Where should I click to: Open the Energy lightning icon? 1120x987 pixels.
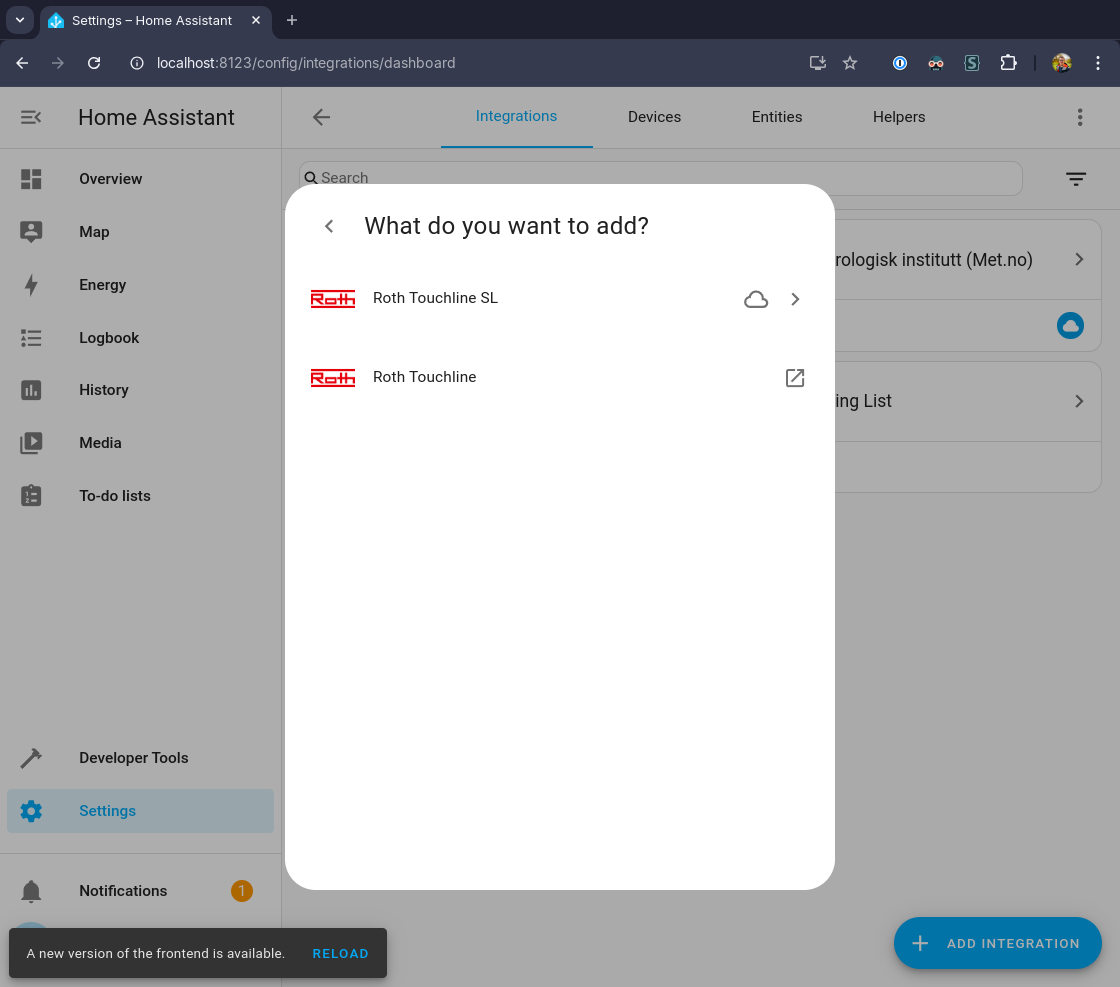point(31,285)
